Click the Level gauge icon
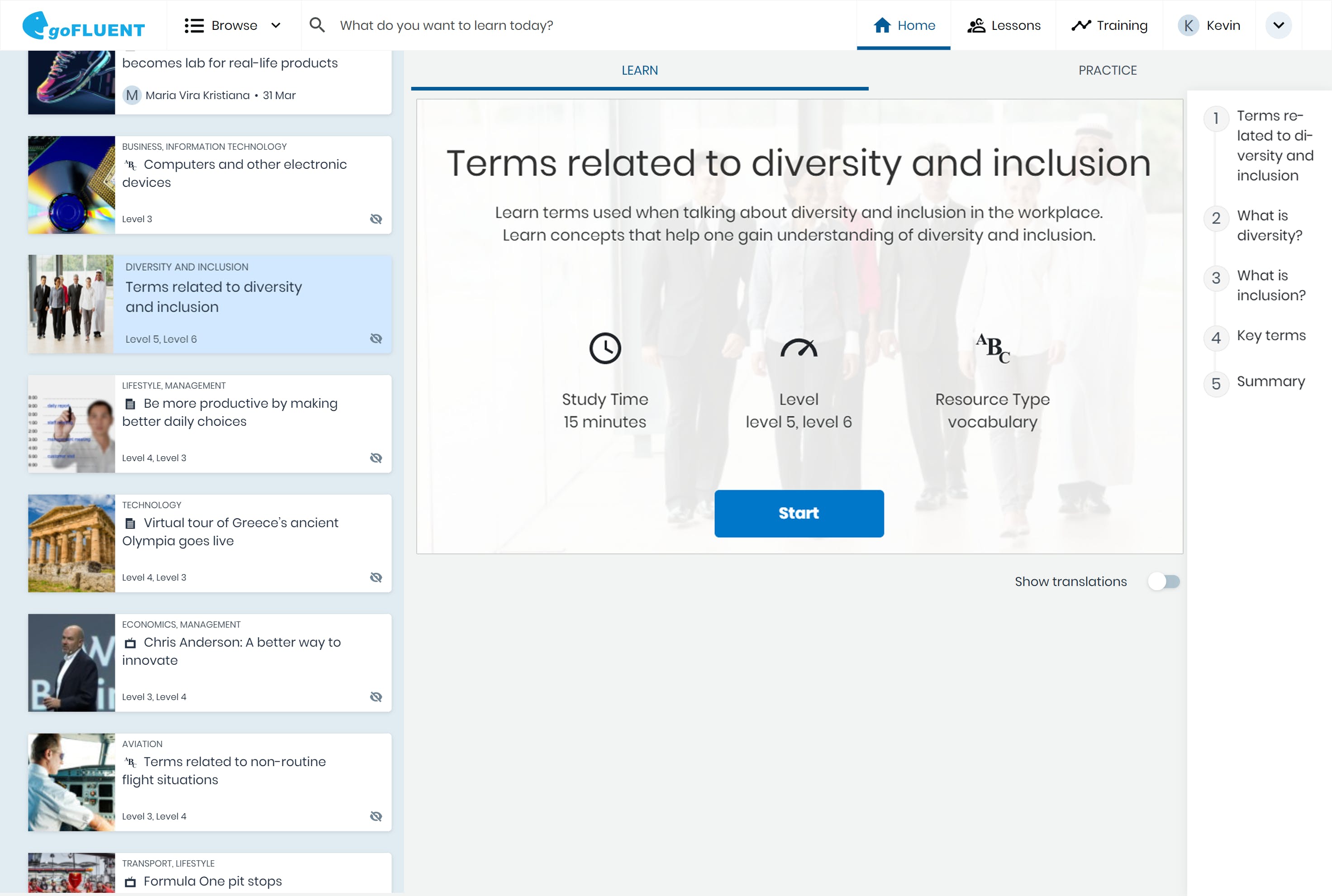The width and height of the screenshot is (1332, 896). (x=799, y=348)
